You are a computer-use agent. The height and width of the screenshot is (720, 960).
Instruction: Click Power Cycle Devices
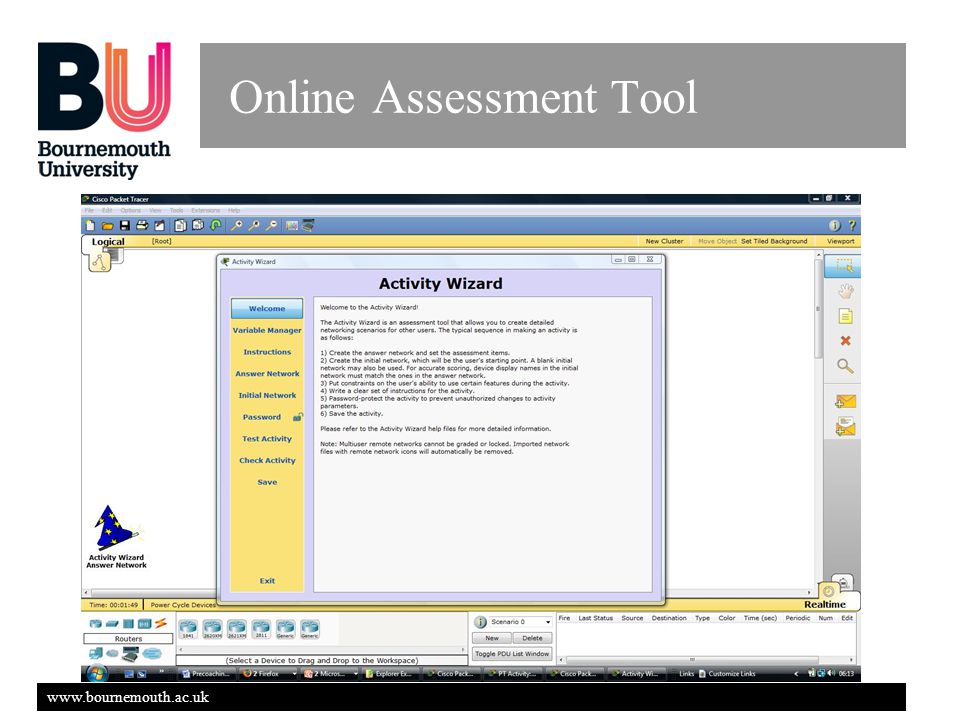pos(183,605)
